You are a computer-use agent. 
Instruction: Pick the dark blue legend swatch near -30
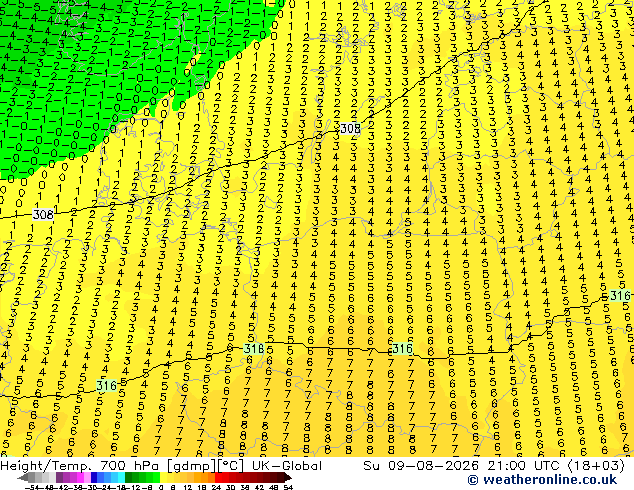94,478
